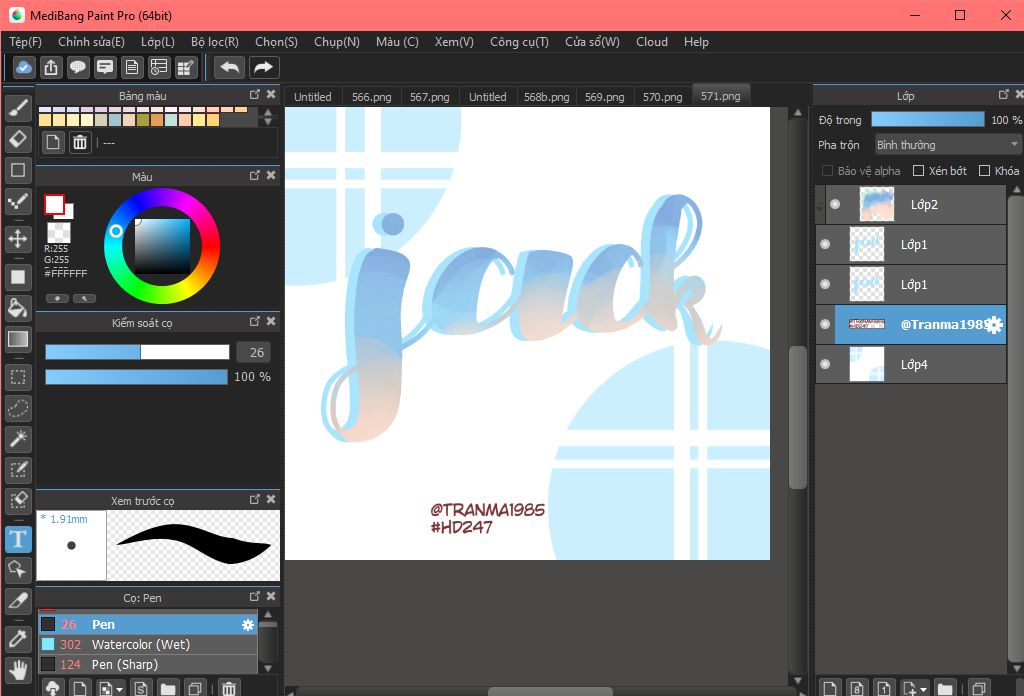Delete brush with trash icon
The width and height of the screenshot is (1024, 696).
pyautogui.click(x=229, y=688)
